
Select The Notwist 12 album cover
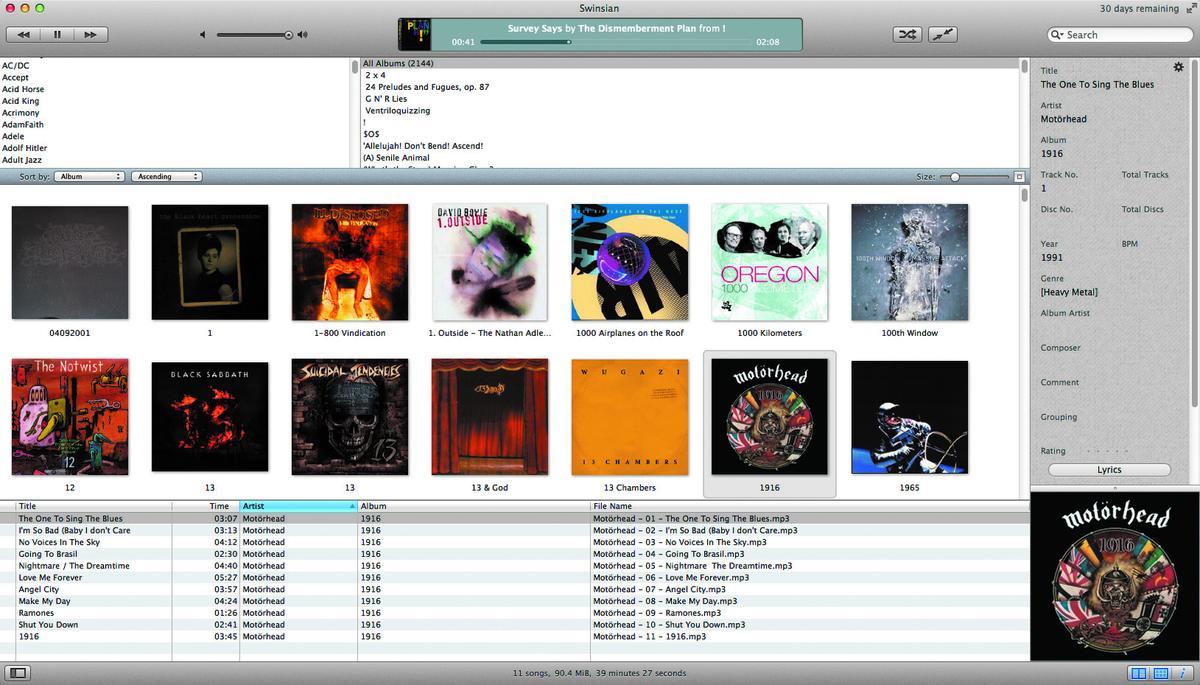[x=70, y=417]
